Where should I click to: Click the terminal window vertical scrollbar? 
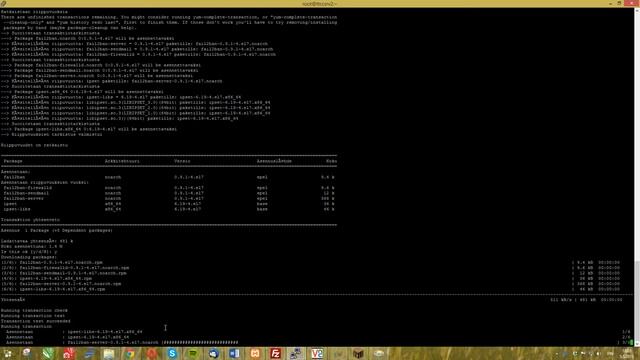point(637,176)
